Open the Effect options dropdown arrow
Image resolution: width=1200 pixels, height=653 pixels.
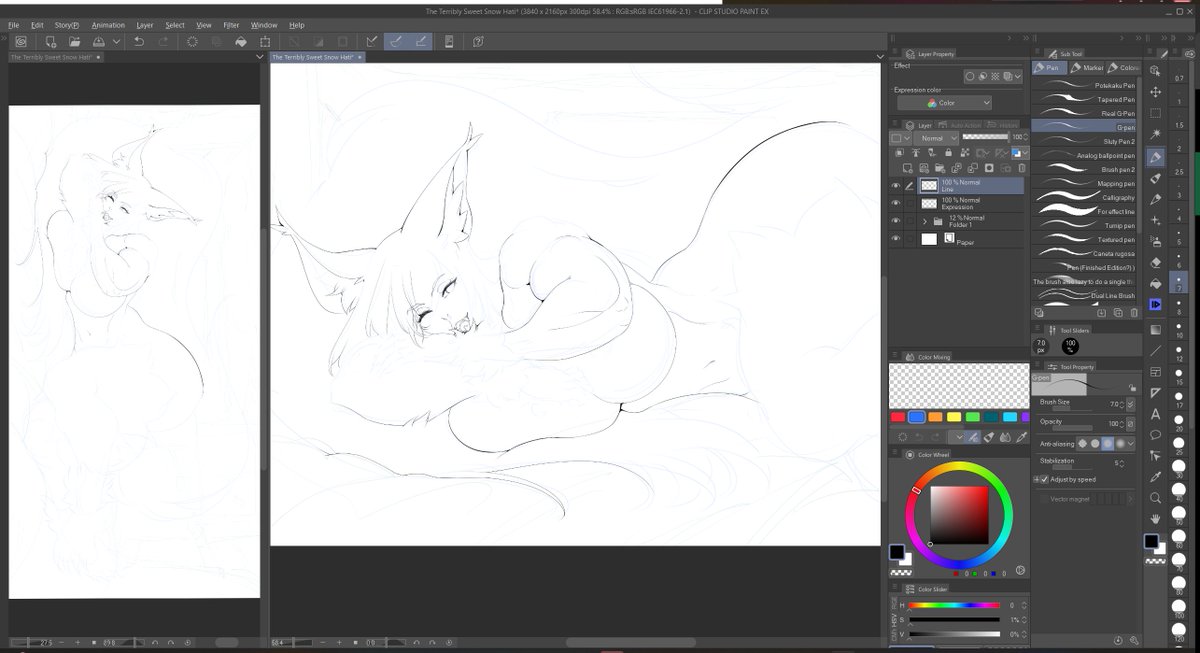[1018, 76]
